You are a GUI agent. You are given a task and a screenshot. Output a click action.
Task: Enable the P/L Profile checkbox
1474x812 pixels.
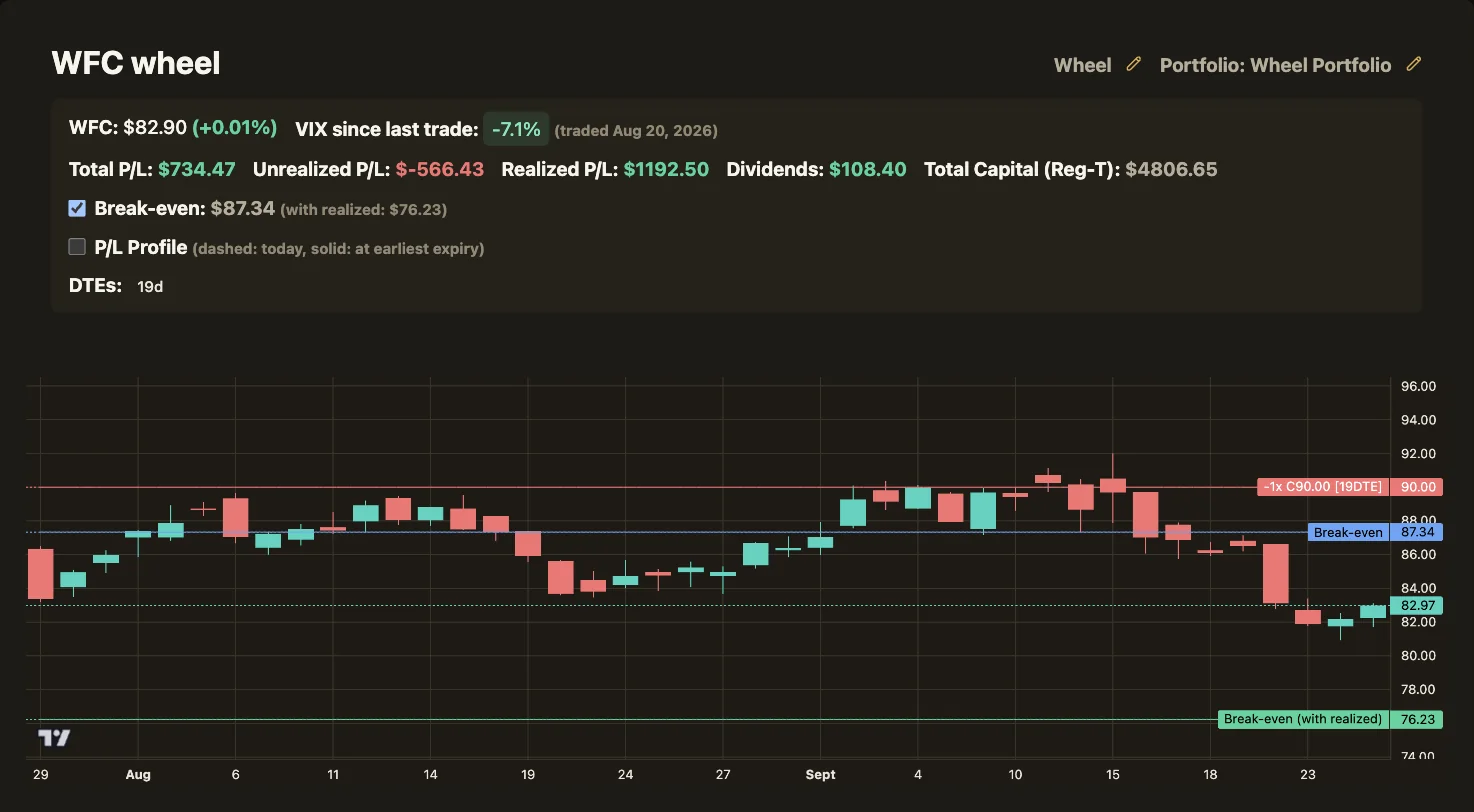[x=77, y=246]
